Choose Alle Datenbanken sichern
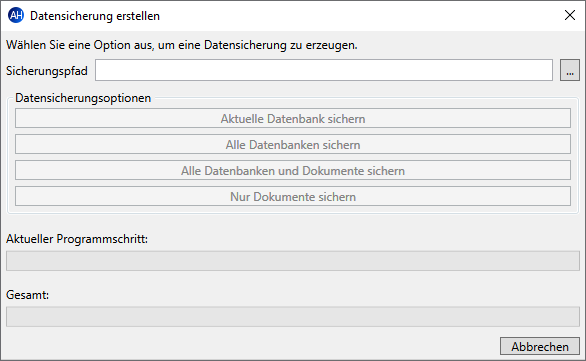Image resolution: width=586 pixels, height=361 pixels. pyautogui.click(x=293, y=144)
